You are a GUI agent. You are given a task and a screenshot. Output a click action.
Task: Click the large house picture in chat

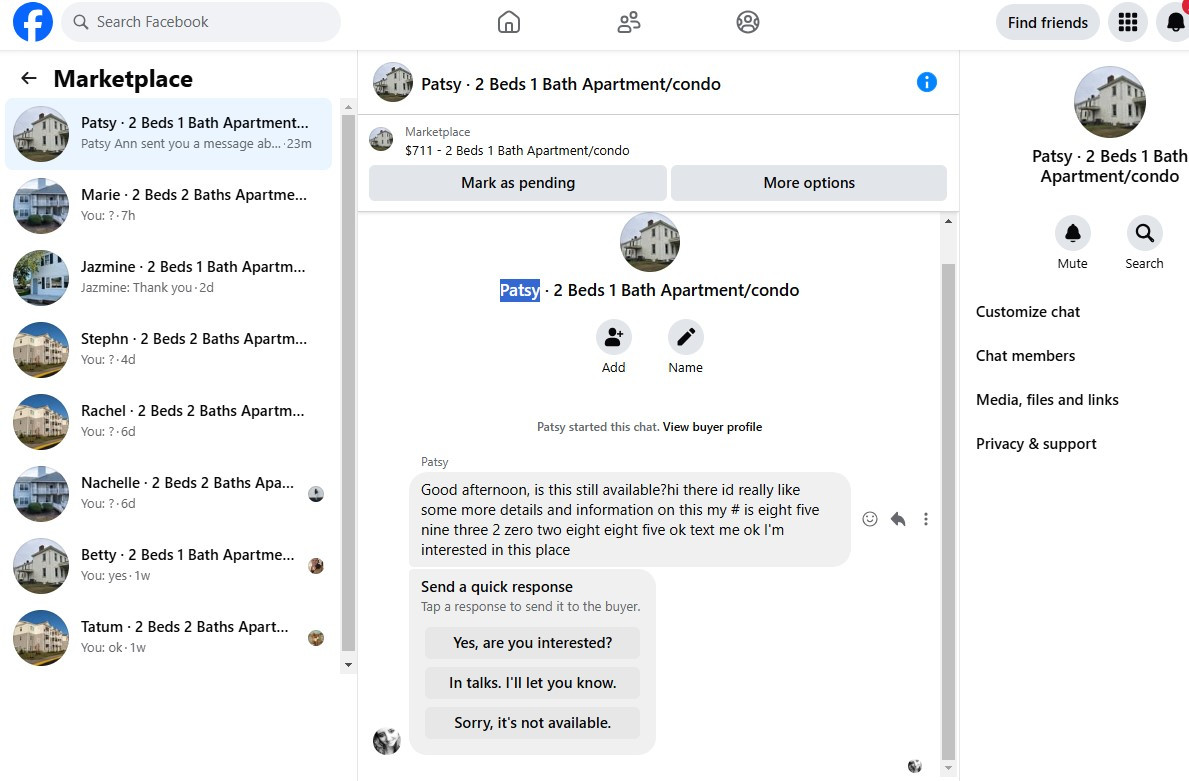pos(650,242)
